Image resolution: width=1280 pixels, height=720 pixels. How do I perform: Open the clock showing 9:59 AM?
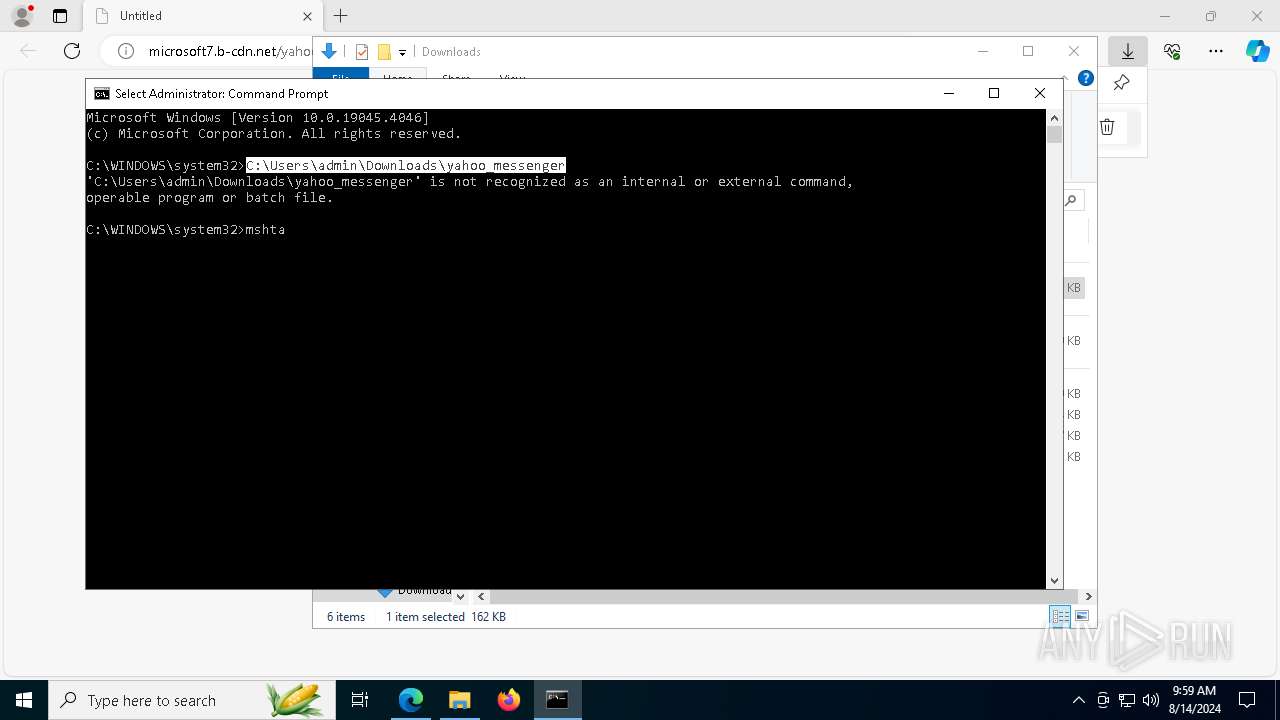pos(1194,700)
